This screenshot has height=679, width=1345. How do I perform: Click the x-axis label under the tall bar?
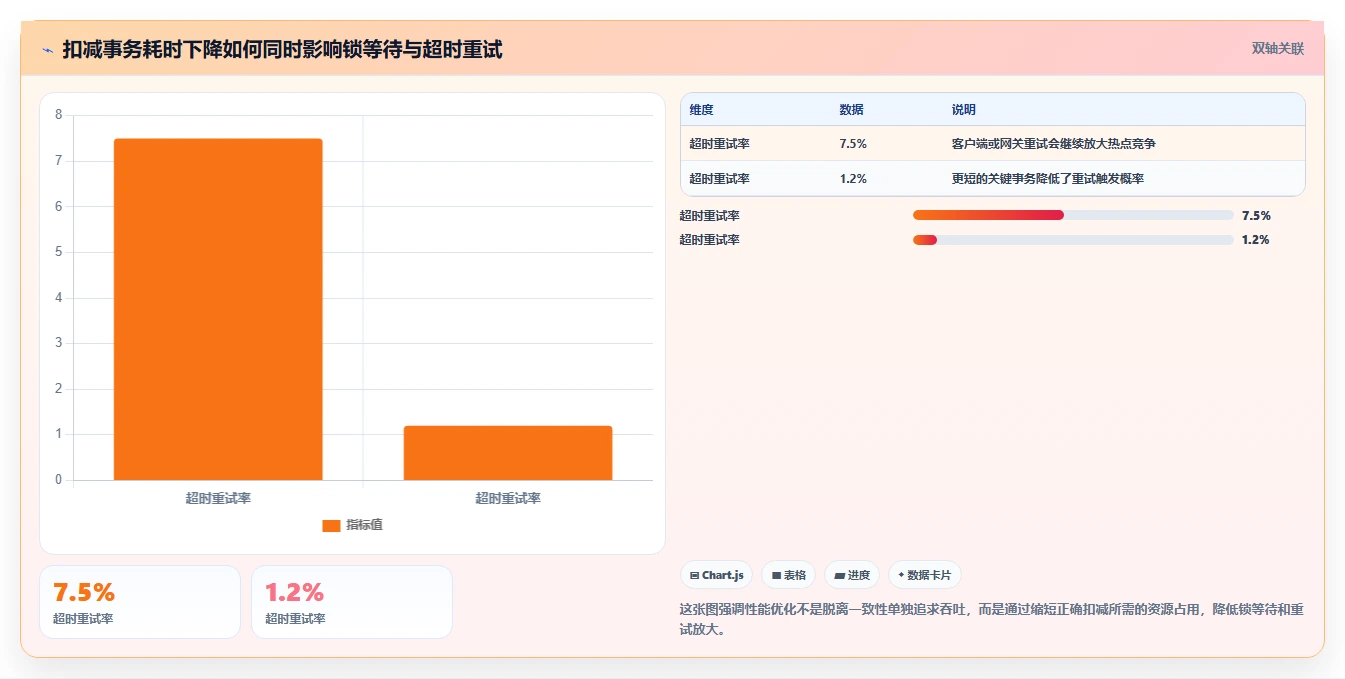tap(218, 498)
